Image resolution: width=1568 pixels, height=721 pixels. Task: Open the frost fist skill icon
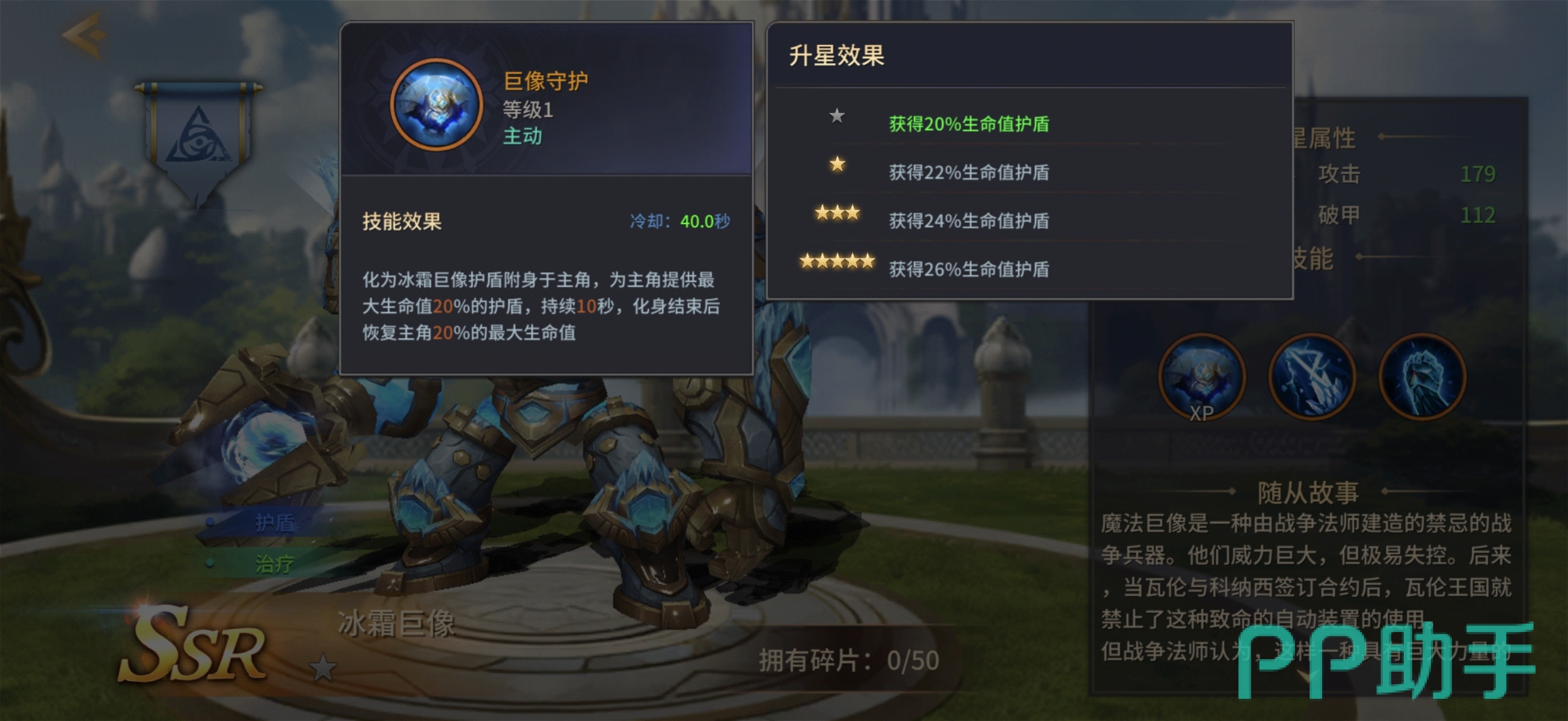tap(1423, 377)
